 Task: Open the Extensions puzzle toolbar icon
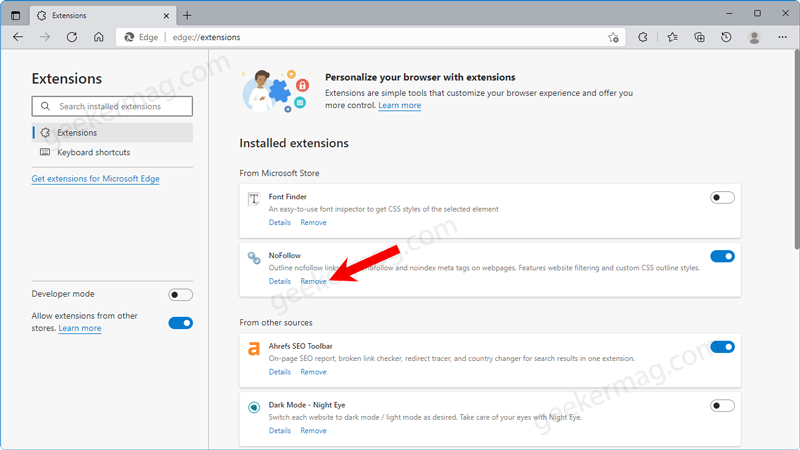coord(642,37)
